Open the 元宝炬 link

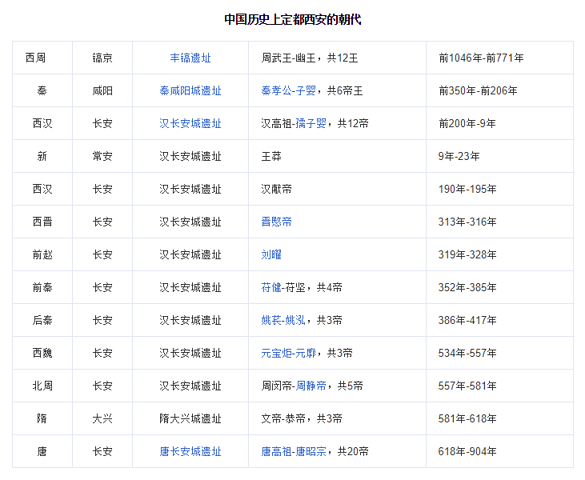pyautogui.click(x=276, y=353)
